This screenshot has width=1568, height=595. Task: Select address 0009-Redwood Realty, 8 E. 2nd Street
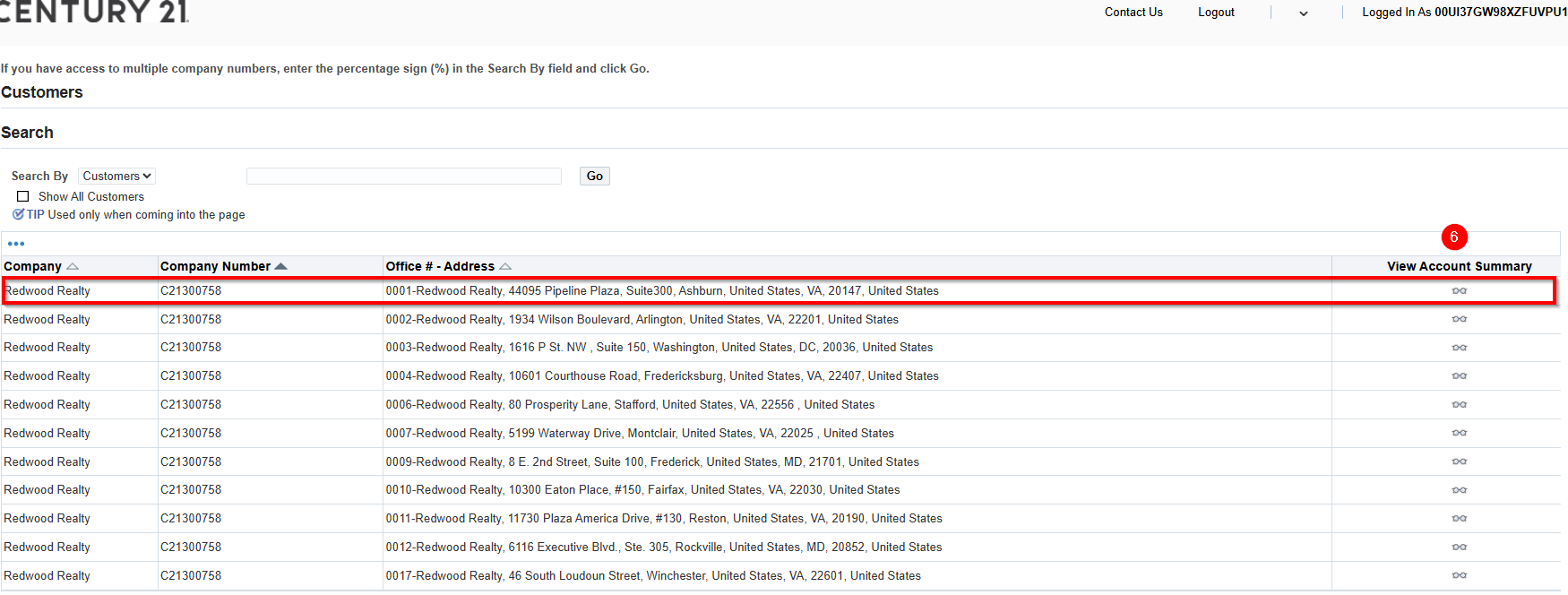(652, 461)
